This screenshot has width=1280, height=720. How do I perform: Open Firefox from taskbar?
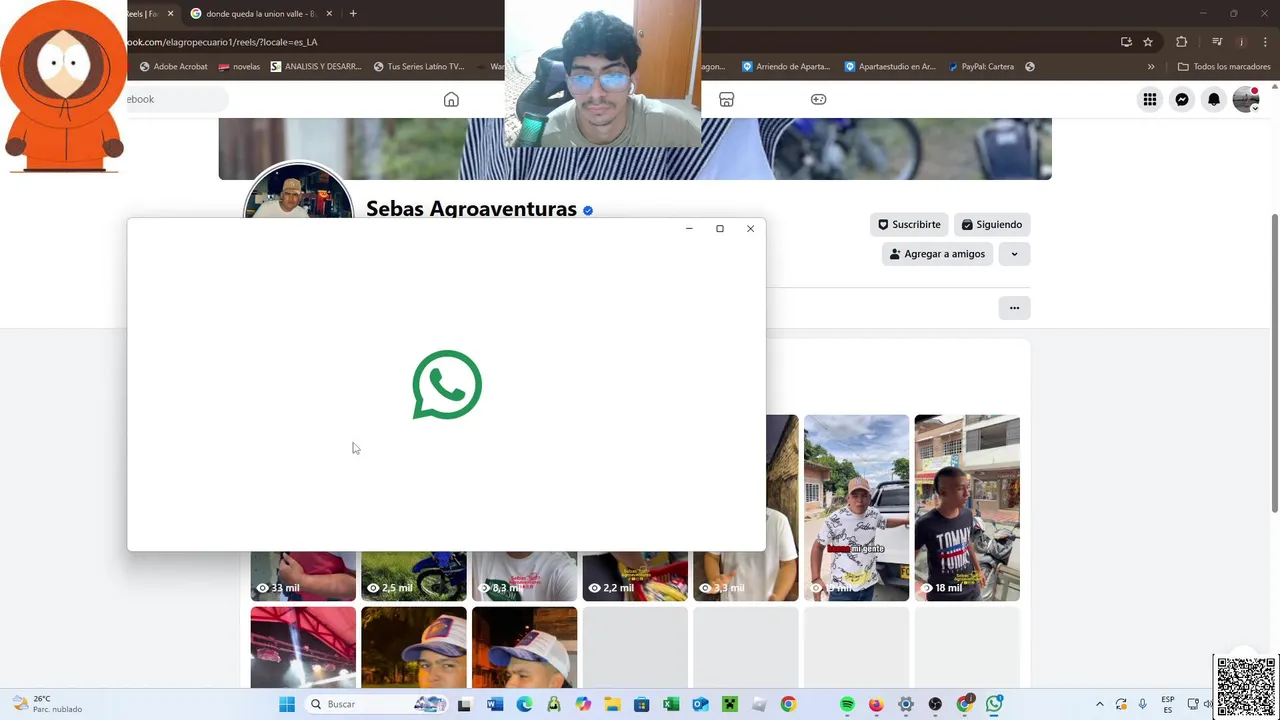(876, 704)
